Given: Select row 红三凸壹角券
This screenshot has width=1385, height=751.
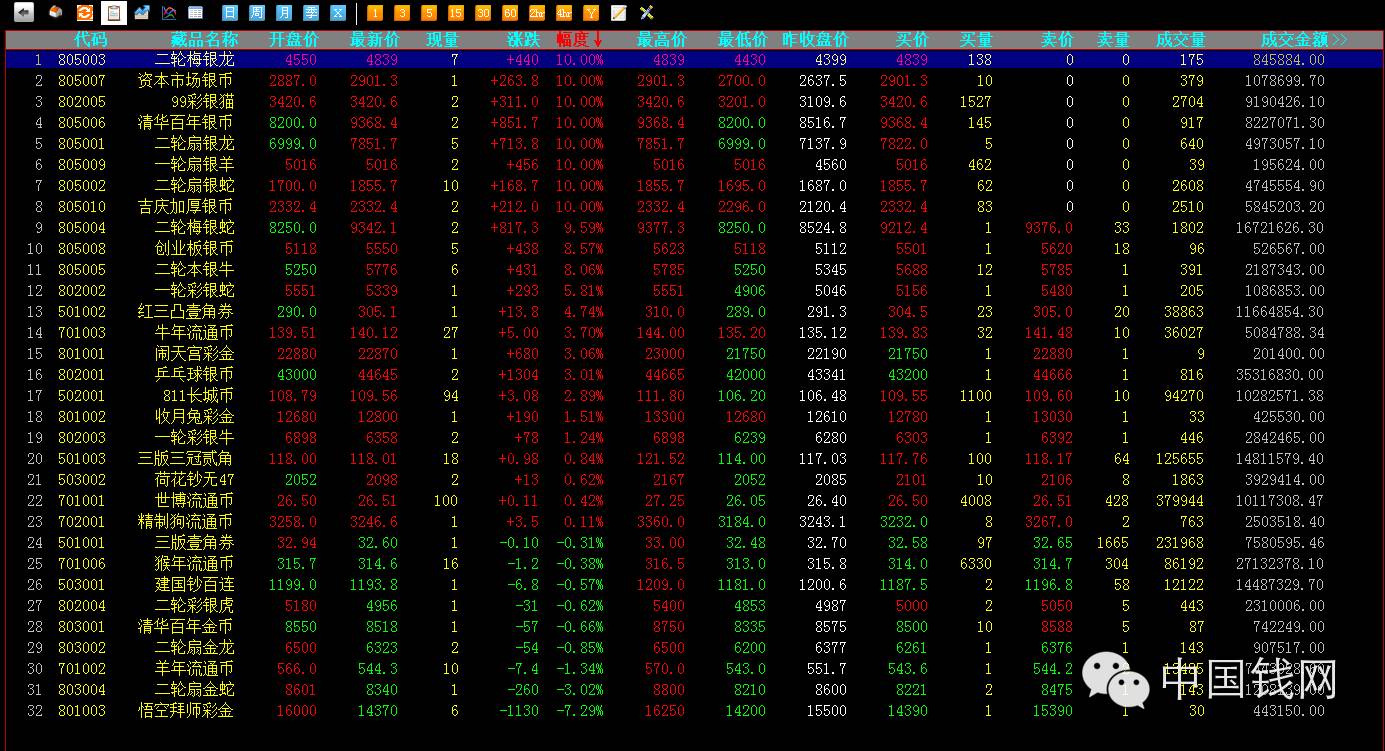Looking at the screenshot, I should click(692, 311).
